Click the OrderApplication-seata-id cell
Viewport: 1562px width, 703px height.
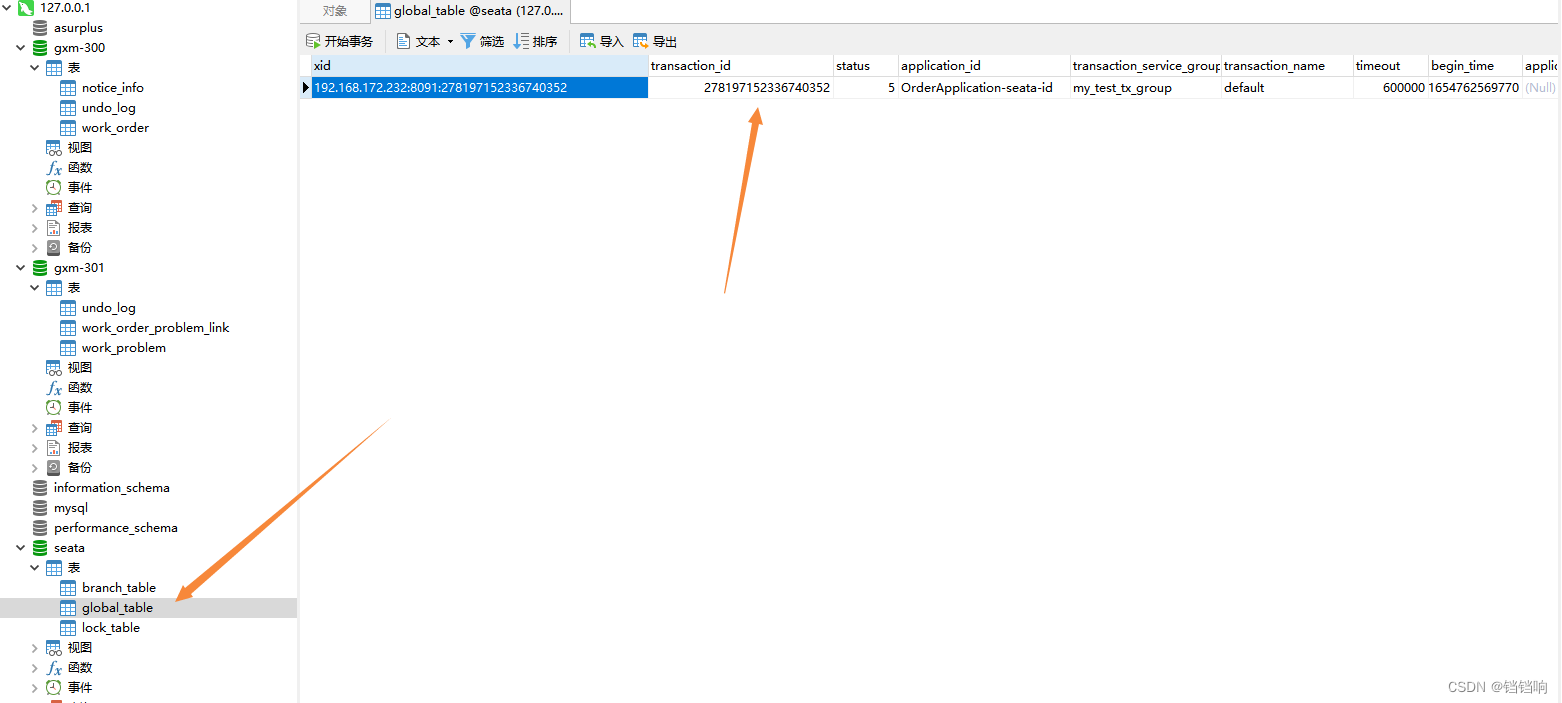pos(984,88)
